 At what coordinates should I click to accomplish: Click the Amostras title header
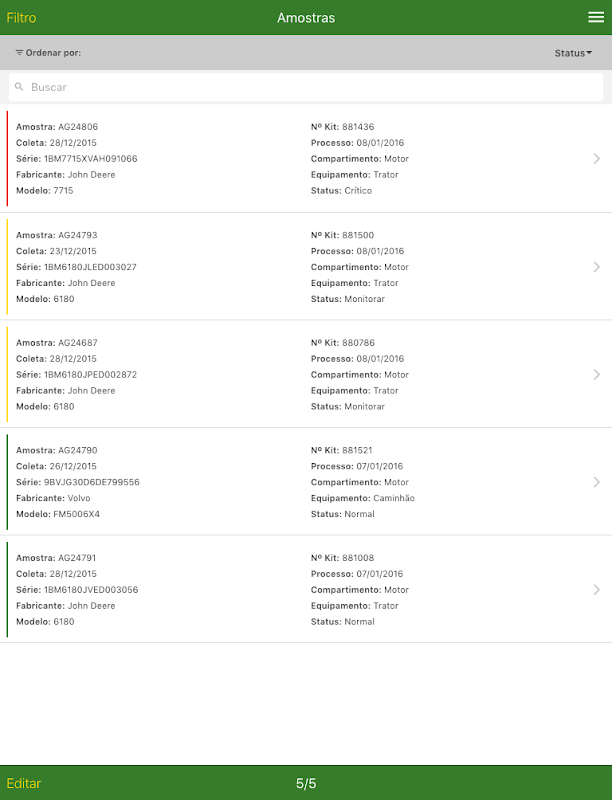(x=306, y=18)
